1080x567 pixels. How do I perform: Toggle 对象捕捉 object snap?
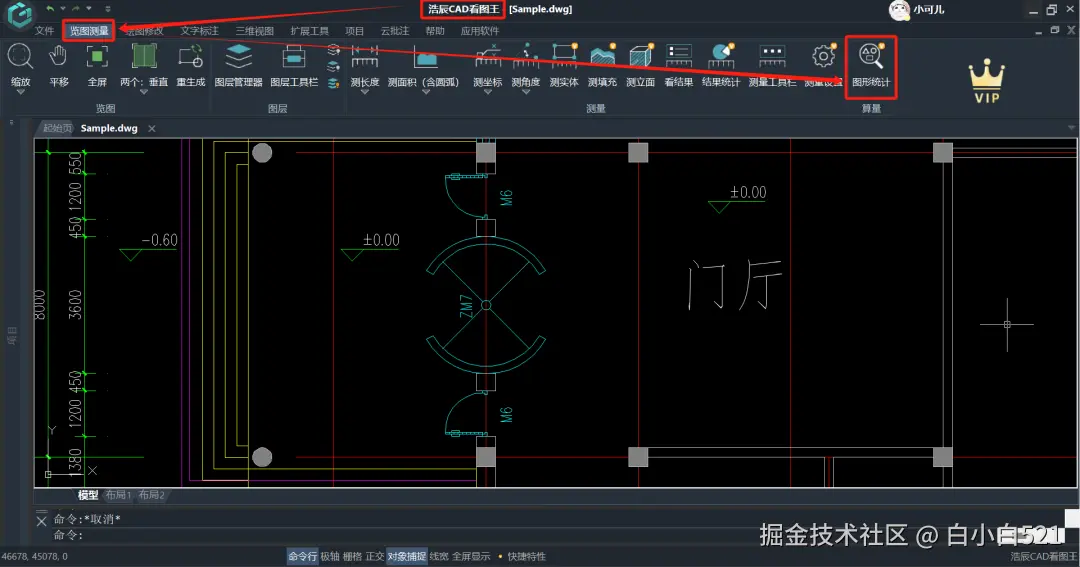(x=406, y=556)
